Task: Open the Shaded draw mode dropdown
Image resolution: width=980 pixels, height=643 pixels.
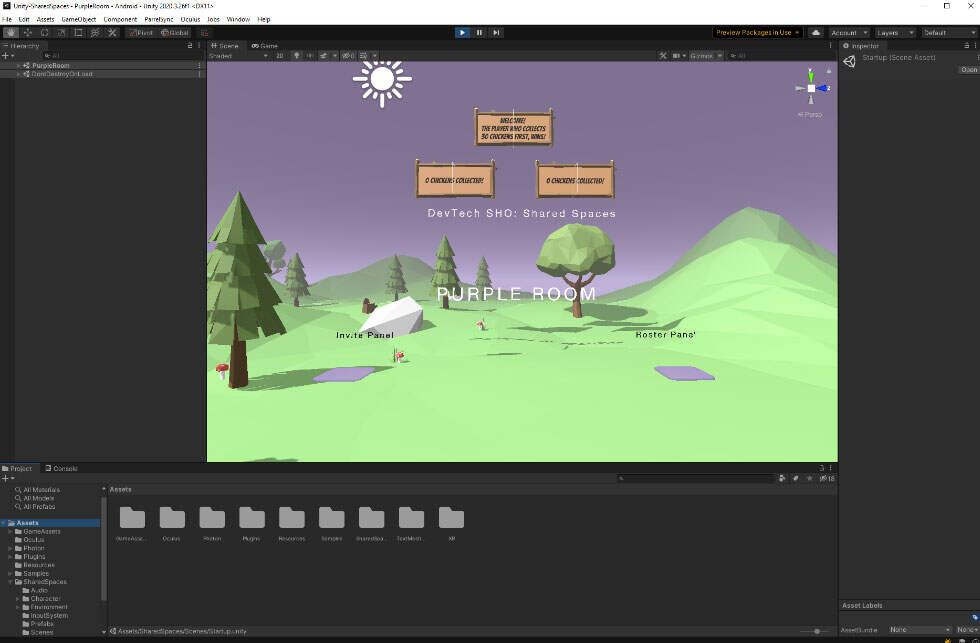Action: click(238, 56)
